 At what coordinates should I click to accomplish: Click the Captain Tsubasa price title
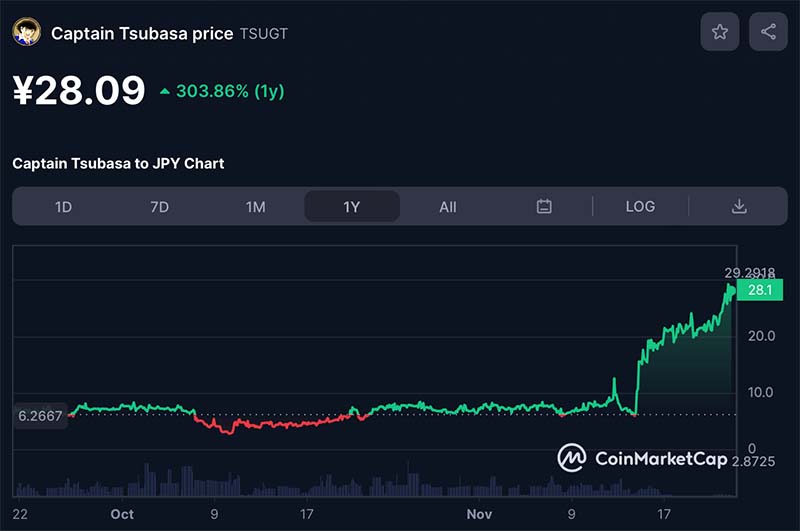point(142,34)
